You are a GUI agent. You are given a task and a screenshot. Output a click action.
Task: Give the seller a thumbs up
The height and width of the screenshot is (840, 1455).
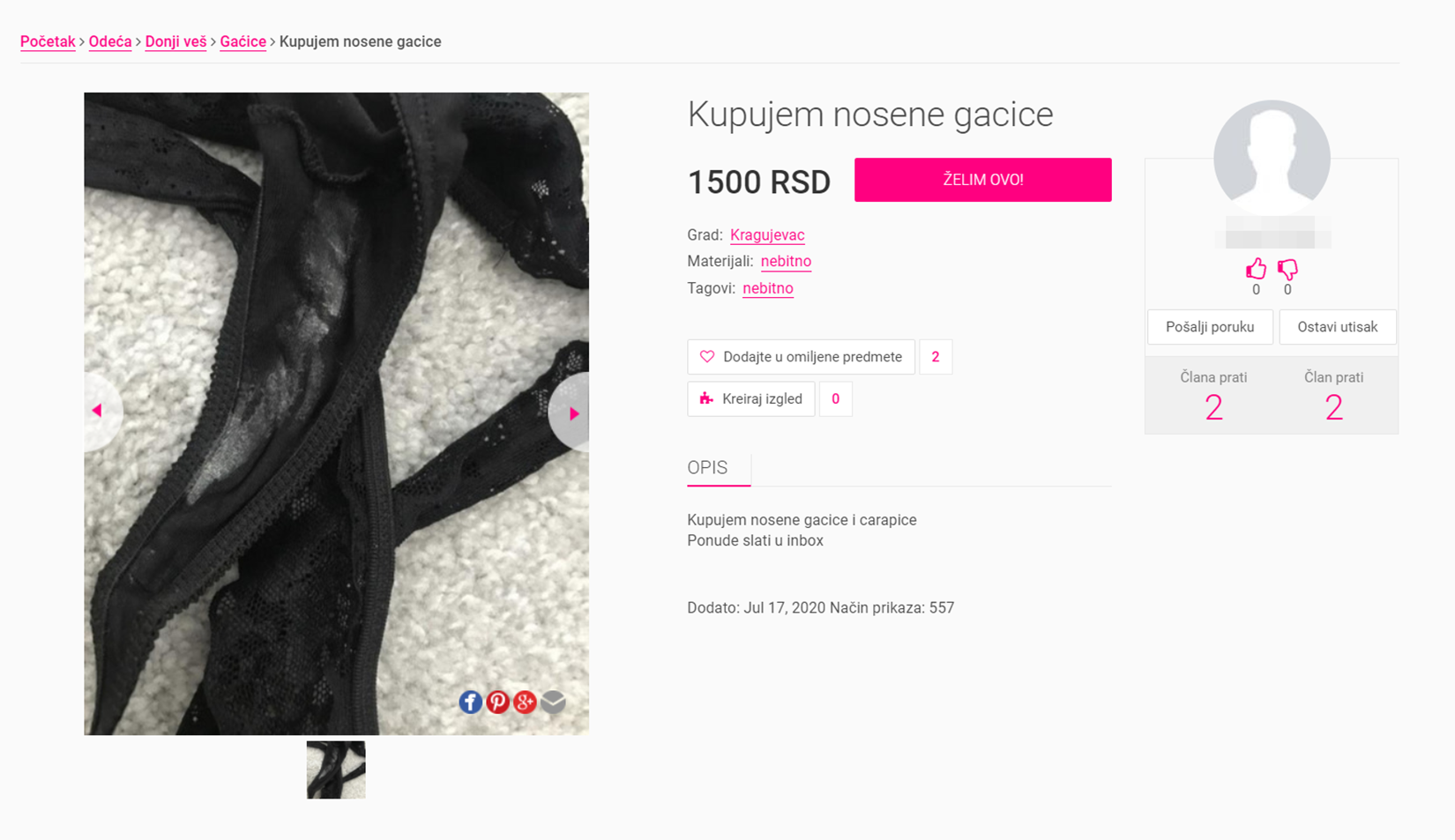point(1256,269)
